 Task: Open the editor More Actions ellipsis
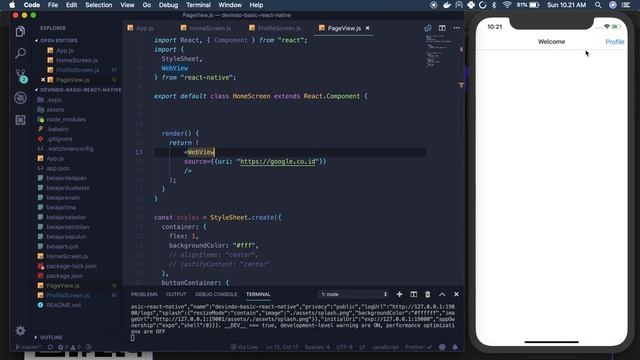[456, 28]
